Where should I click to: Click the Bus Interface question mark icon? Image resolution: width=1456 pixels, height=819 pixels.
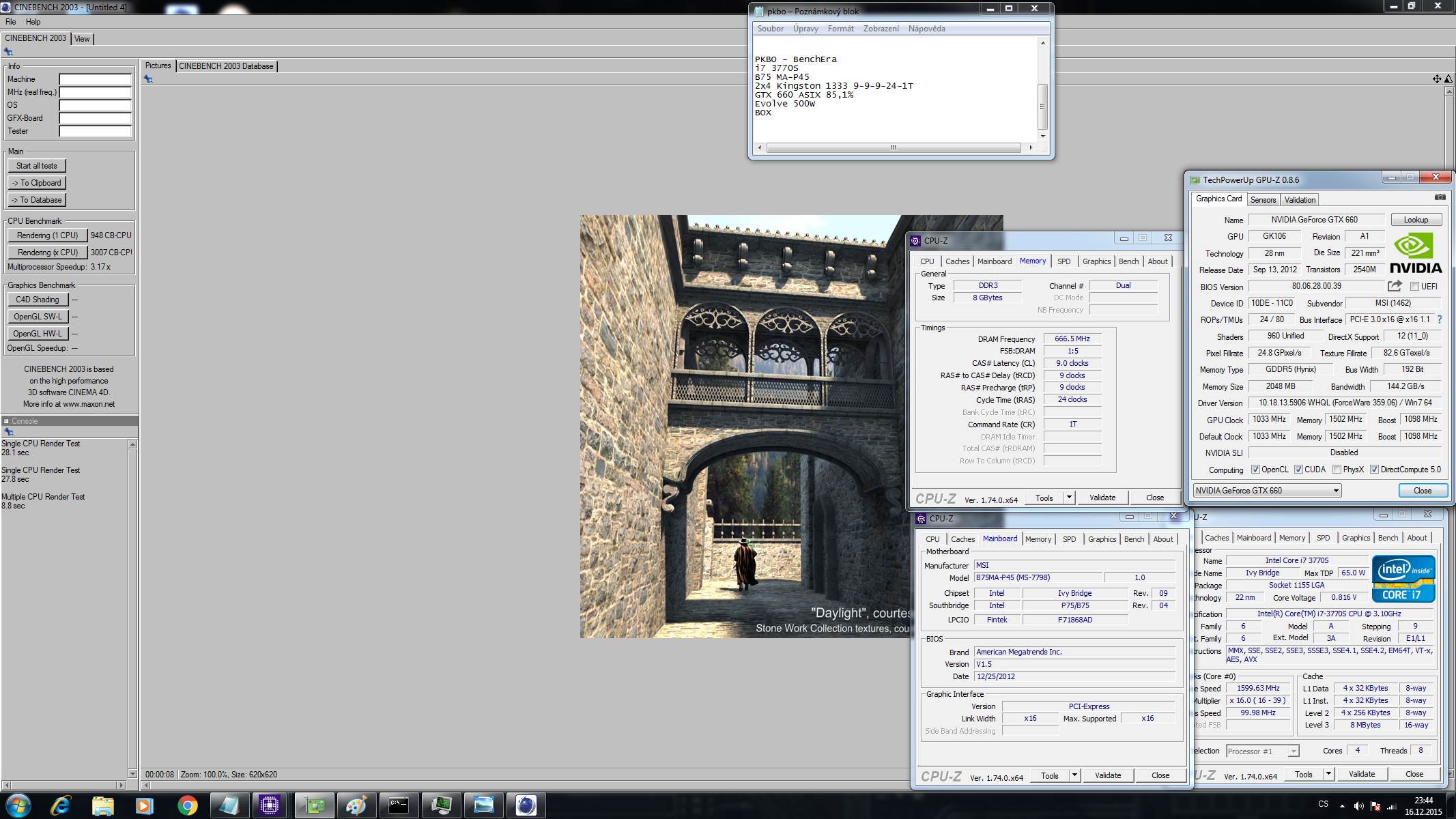(1440, 319)
